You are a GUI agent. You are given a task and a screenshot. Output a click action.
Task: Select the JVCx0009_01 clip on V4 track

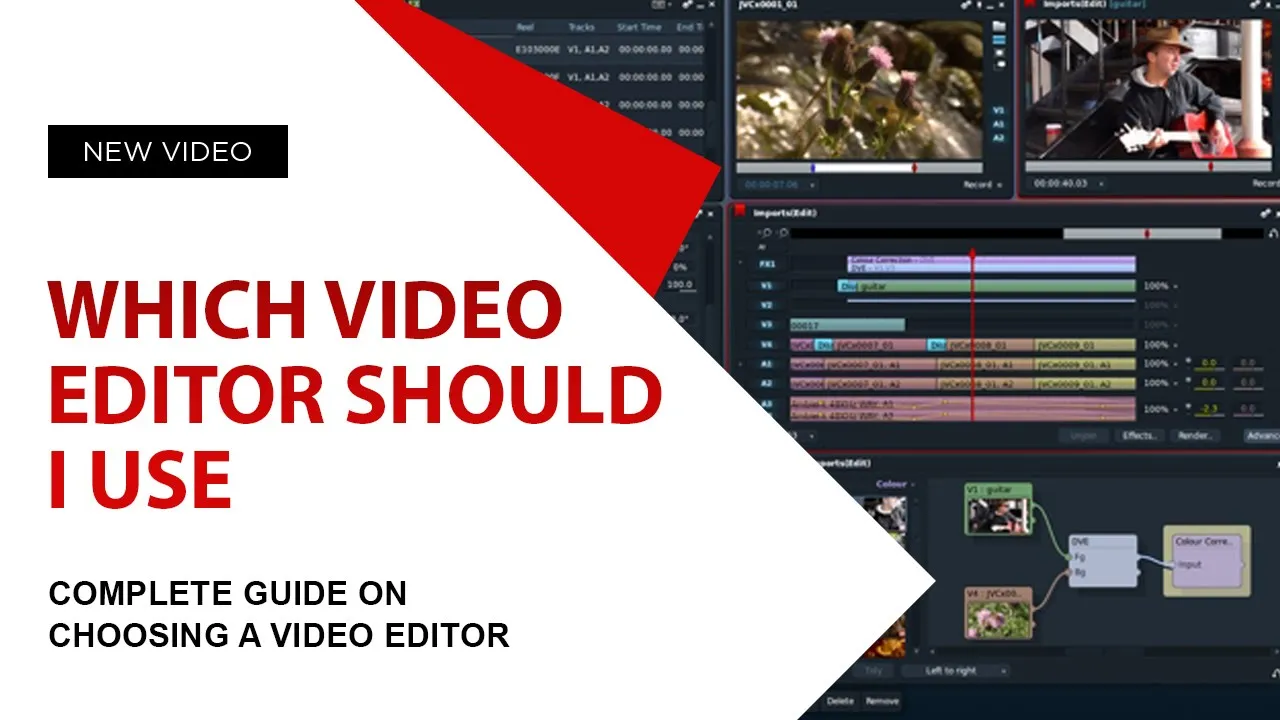pyautogui.click(x=1085, y=345)
